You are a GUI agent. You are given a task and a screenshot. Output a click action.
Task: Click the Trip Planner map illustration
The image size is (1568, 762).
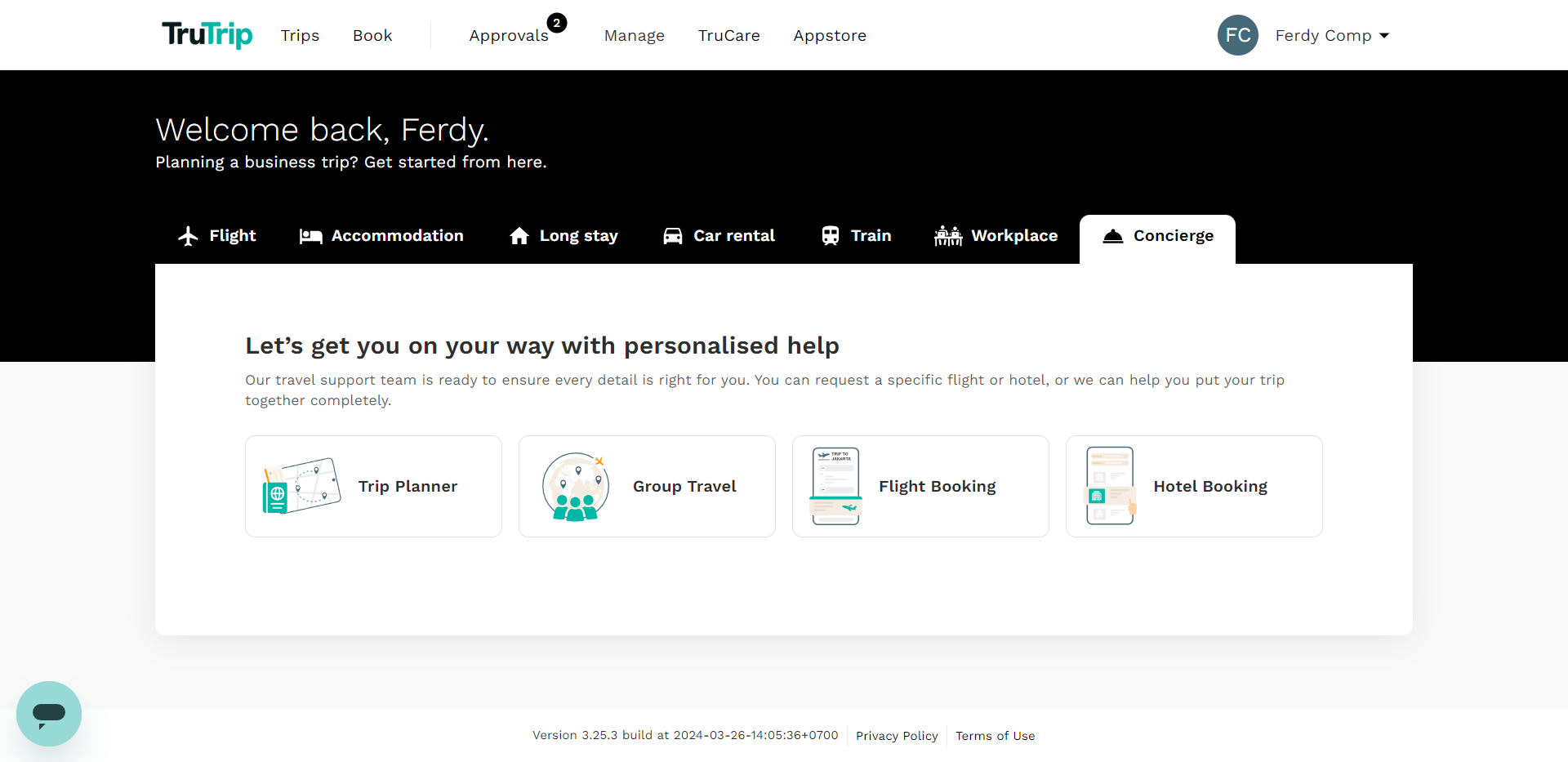[301, 486]
